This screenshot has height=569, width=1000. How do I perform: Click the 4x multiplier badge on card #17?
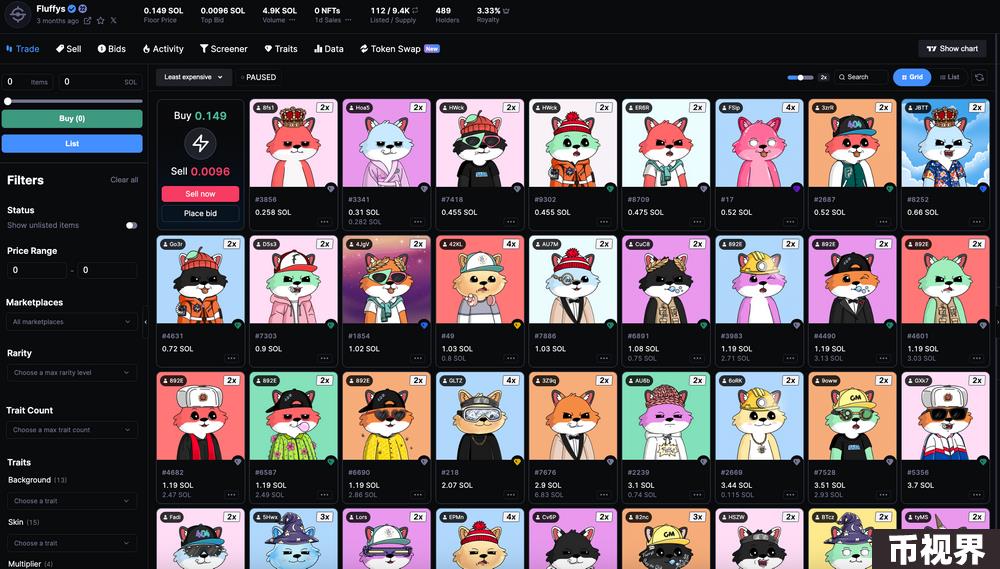[790, 108]
